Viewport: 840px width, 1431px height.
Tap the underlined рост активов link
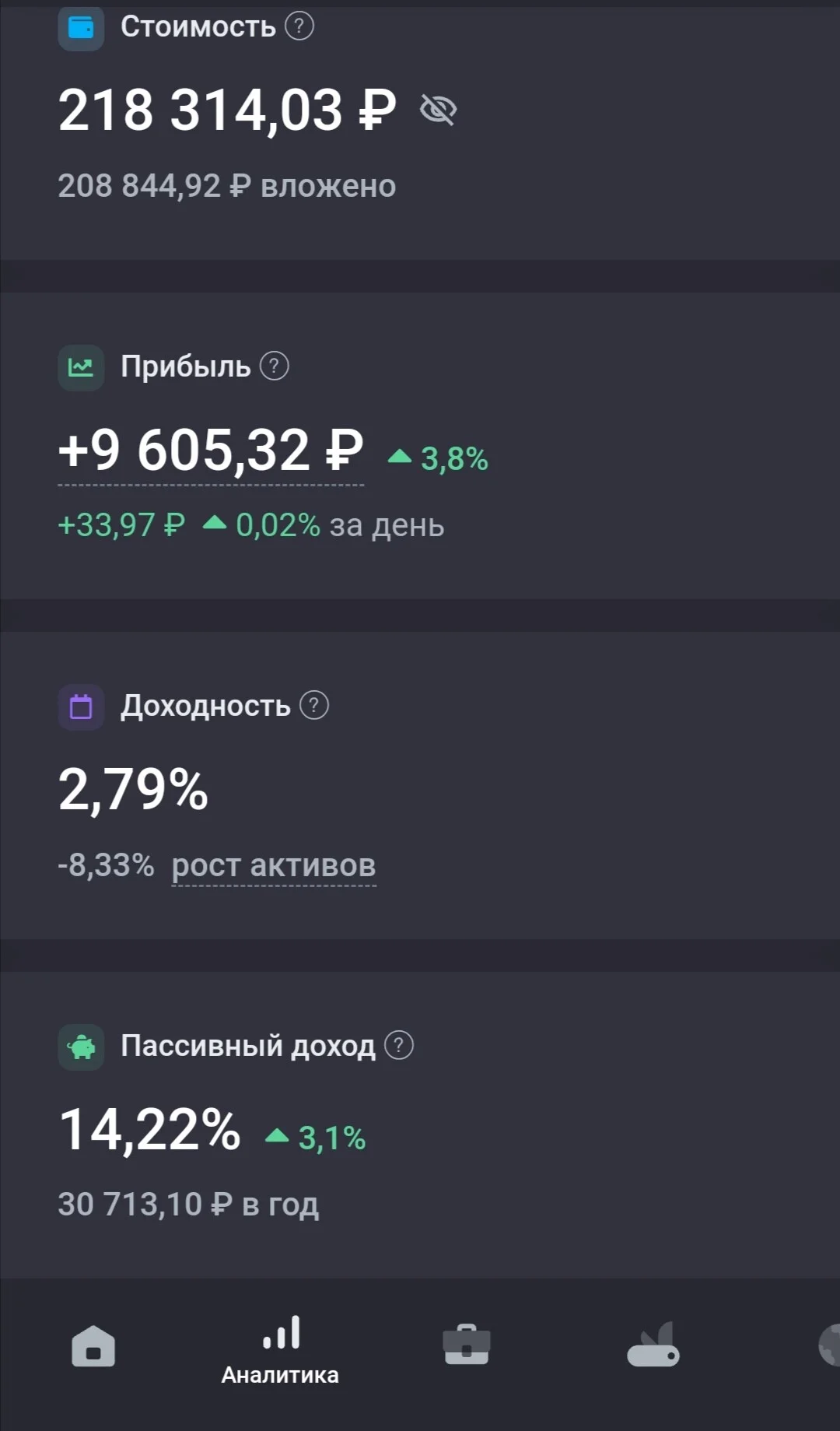tap(274, 866)
